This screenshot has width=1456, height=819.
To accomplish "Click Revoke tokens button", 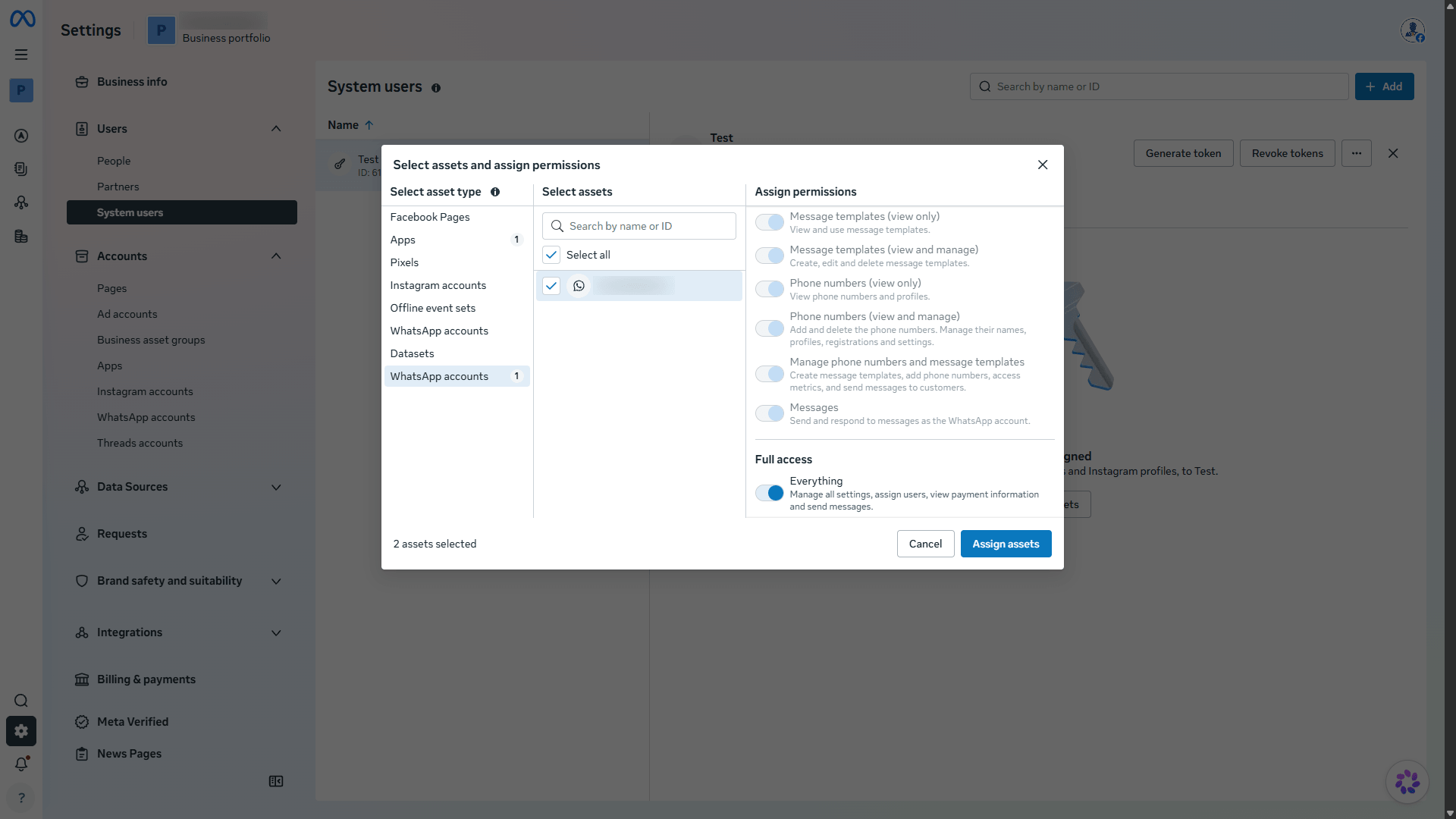I will click(x=1287, y=153).
